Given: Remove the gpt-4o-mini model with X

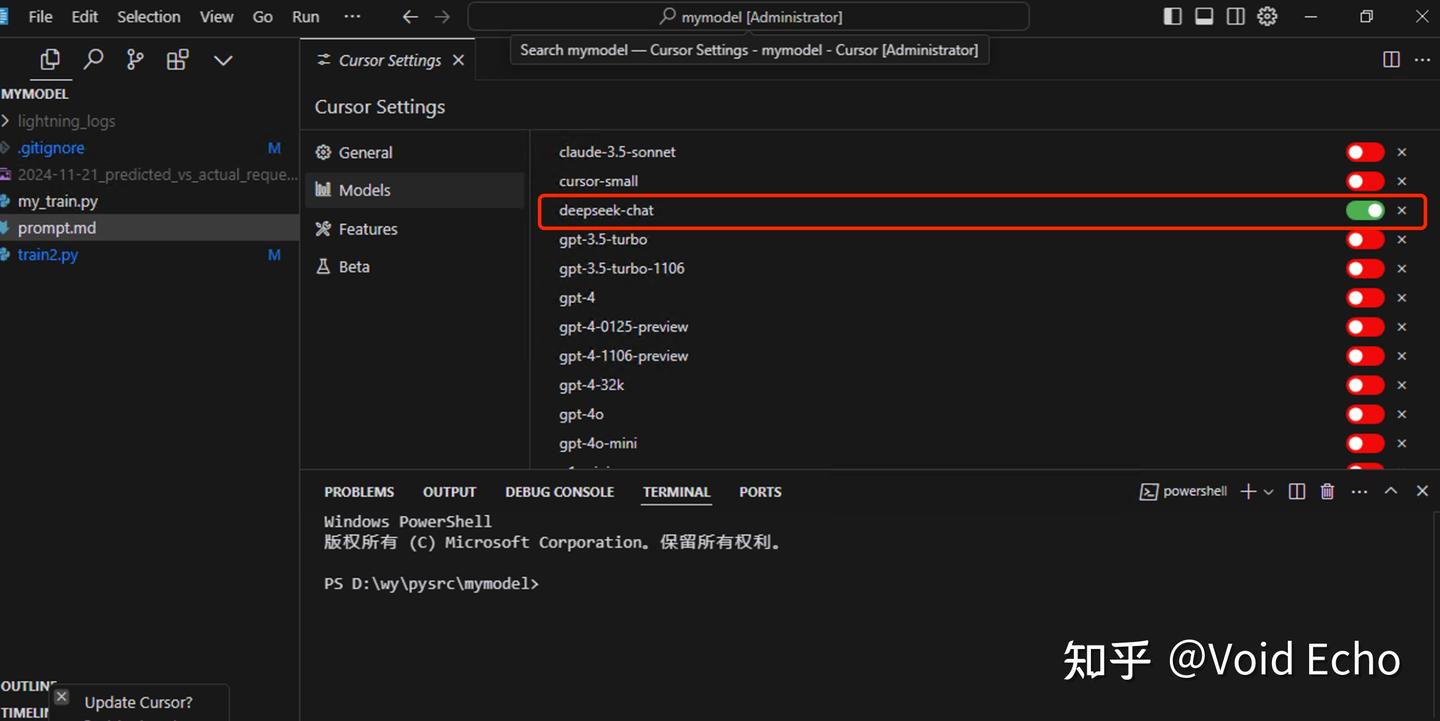Looking at the screenshot, I should pos(1402,443).
